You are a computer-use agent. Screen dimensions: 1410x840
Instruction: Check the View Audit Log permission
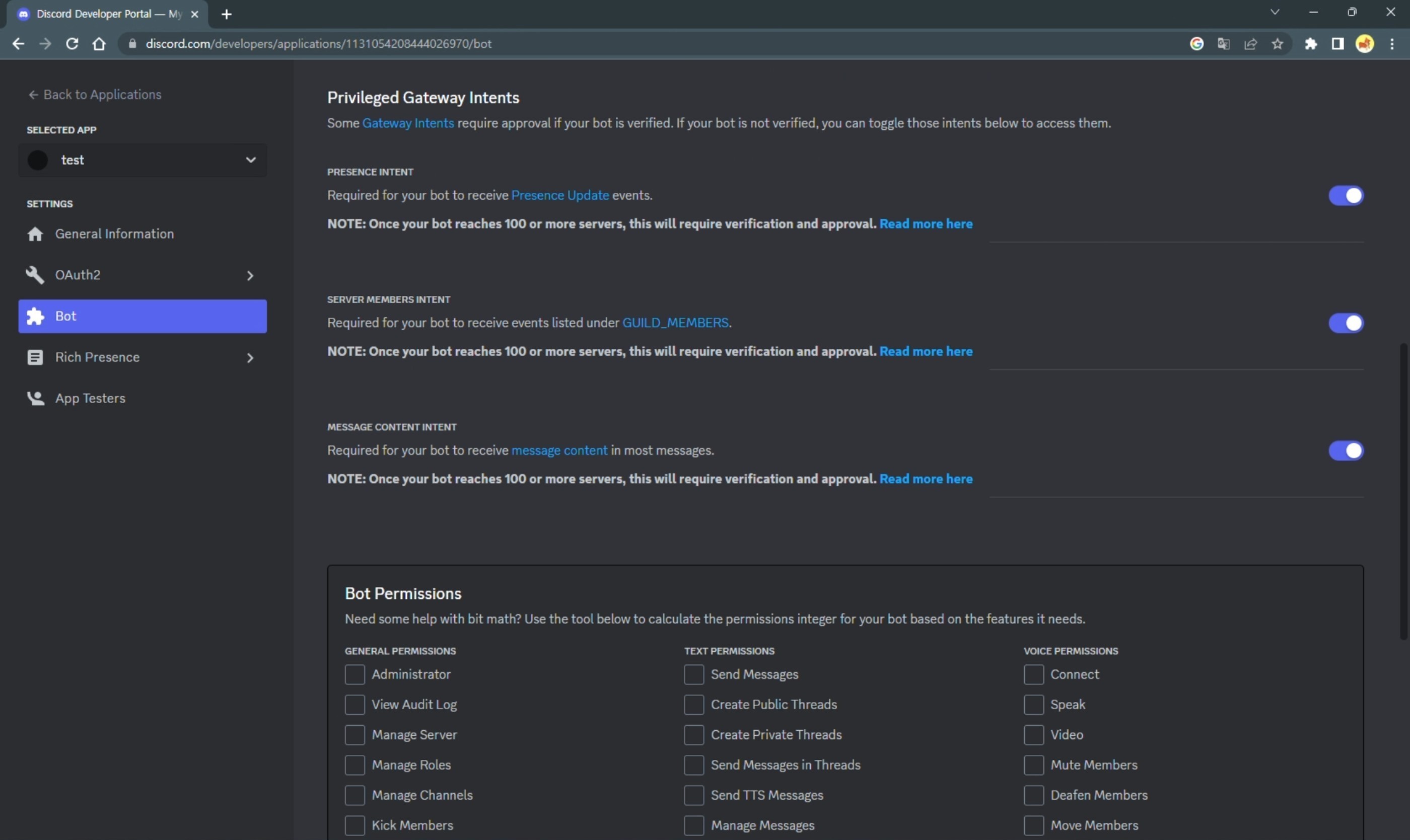pos(355,705)
